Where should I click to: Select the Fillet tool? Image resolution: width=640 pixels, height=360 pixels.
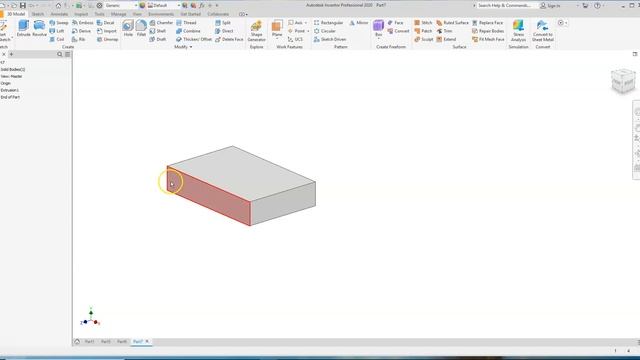click(x=141, y=28)
